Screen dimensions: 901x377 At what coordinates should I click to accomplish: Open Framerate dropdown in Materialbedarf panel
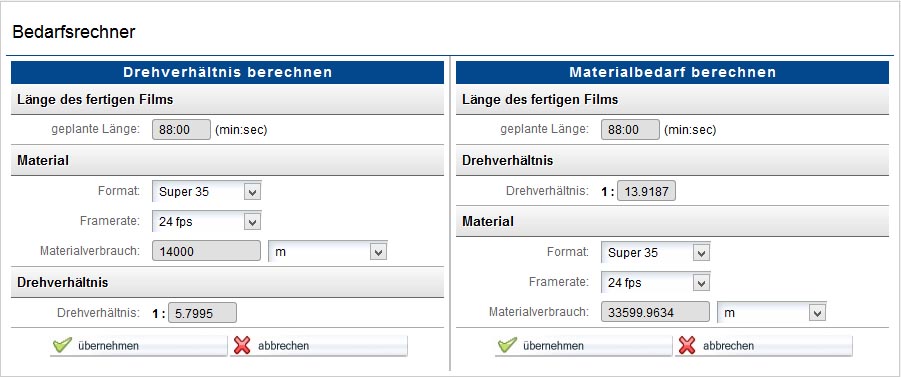[655, 282]
